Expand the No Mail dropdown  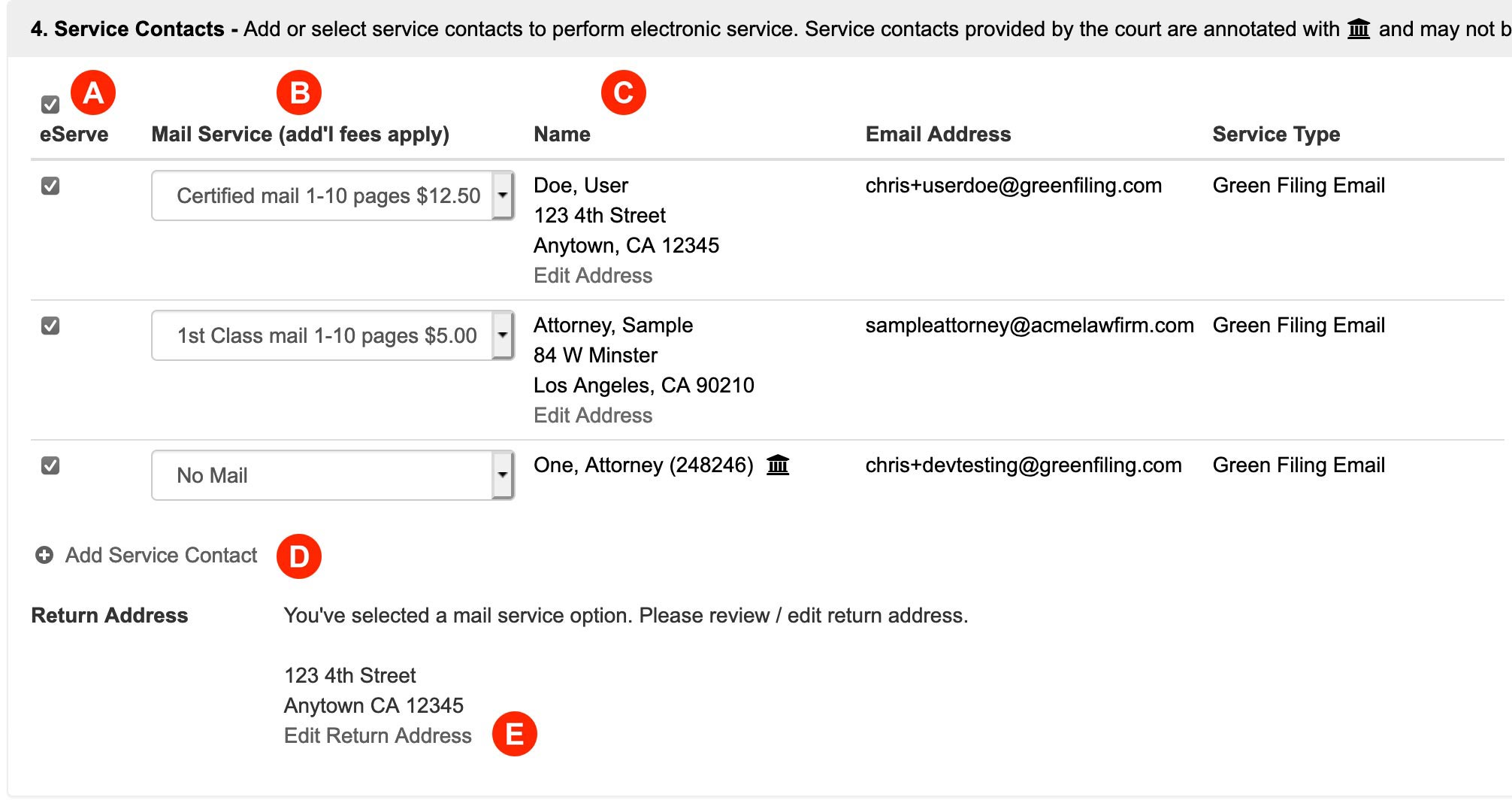point(333,475)
